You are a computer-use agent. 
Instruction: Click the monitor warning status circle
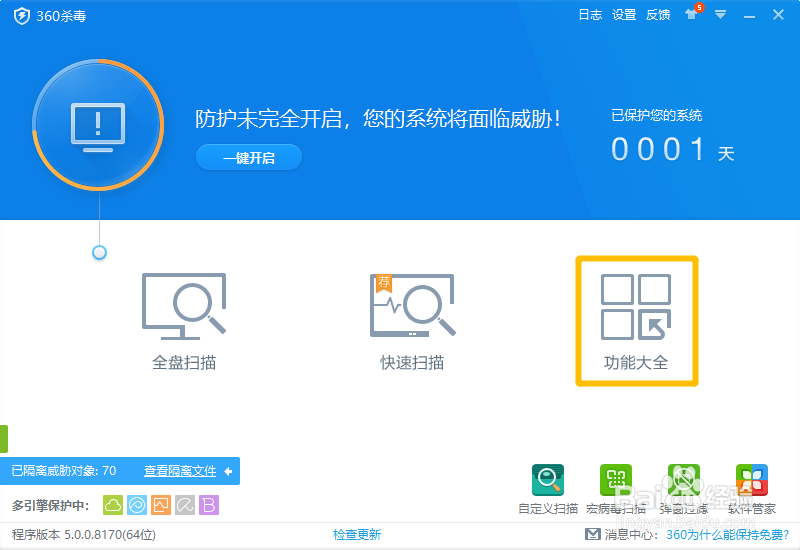[98, 125]
